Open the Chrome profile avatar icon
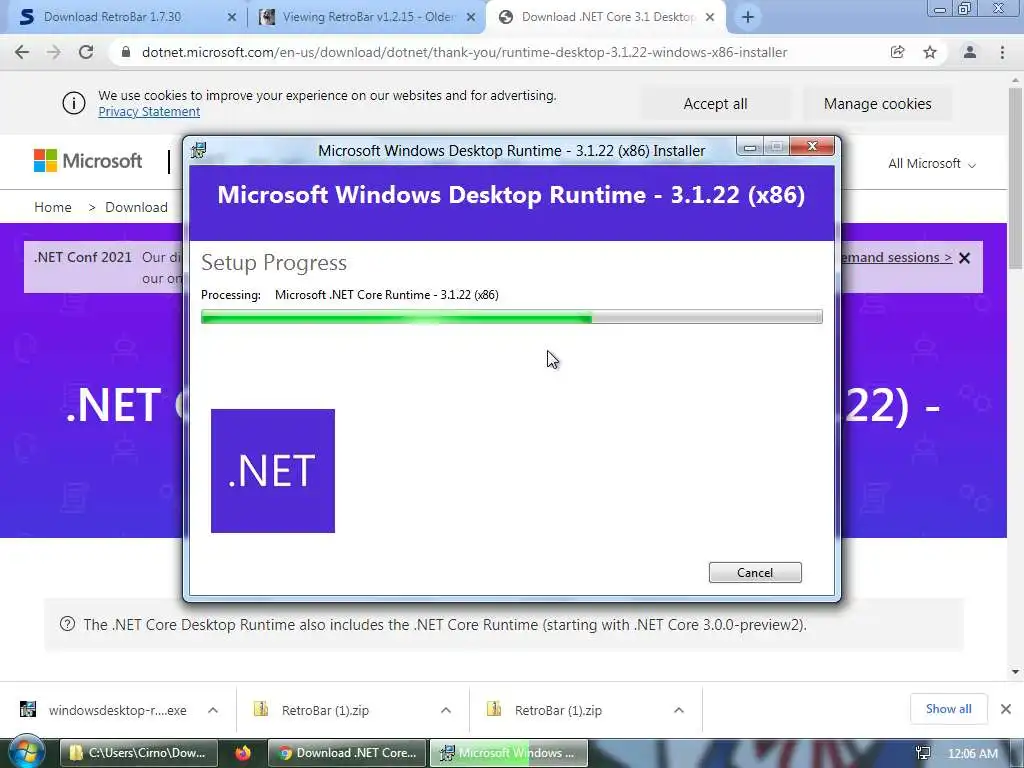1024x768 pixels. coord(970,52)
